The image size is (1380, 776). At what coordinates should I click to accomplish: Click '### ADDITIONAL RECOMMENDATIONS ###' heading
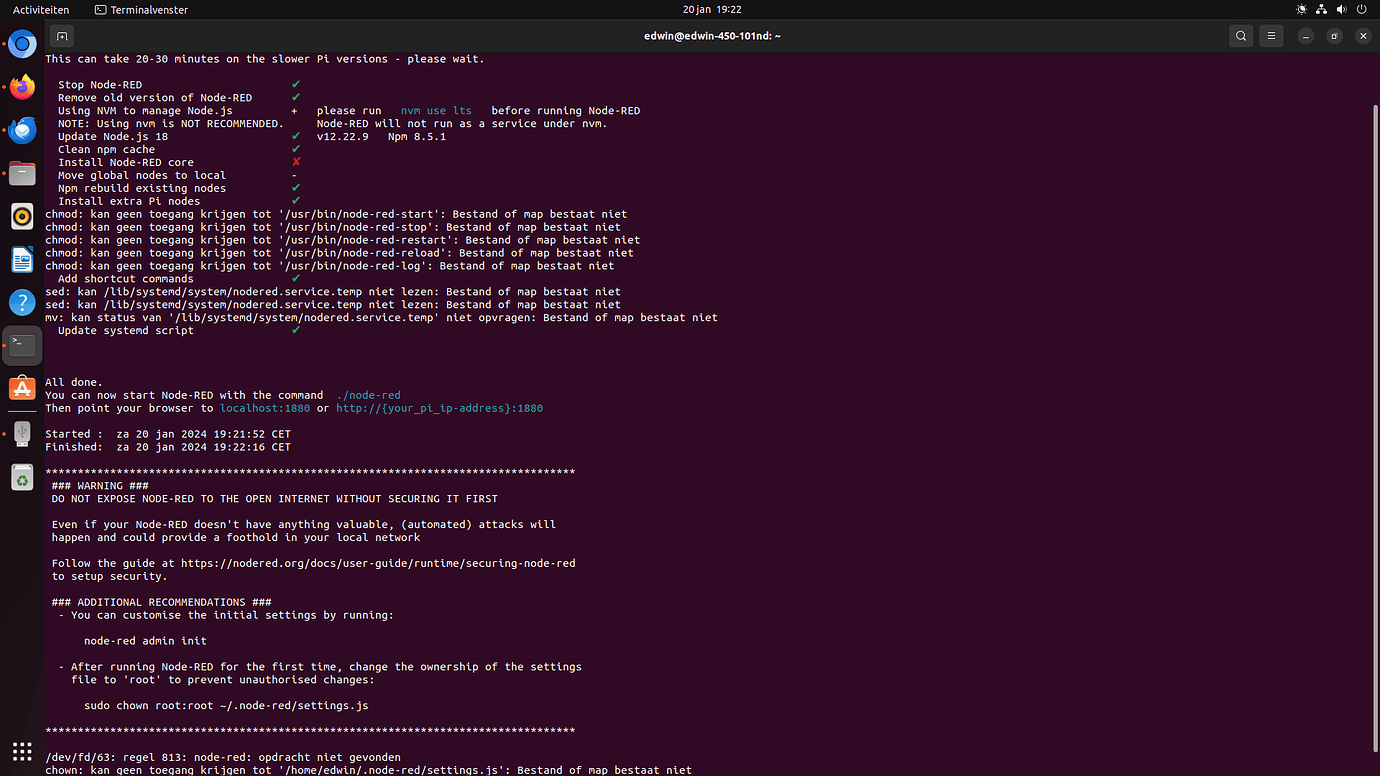(x=162, y=602)
